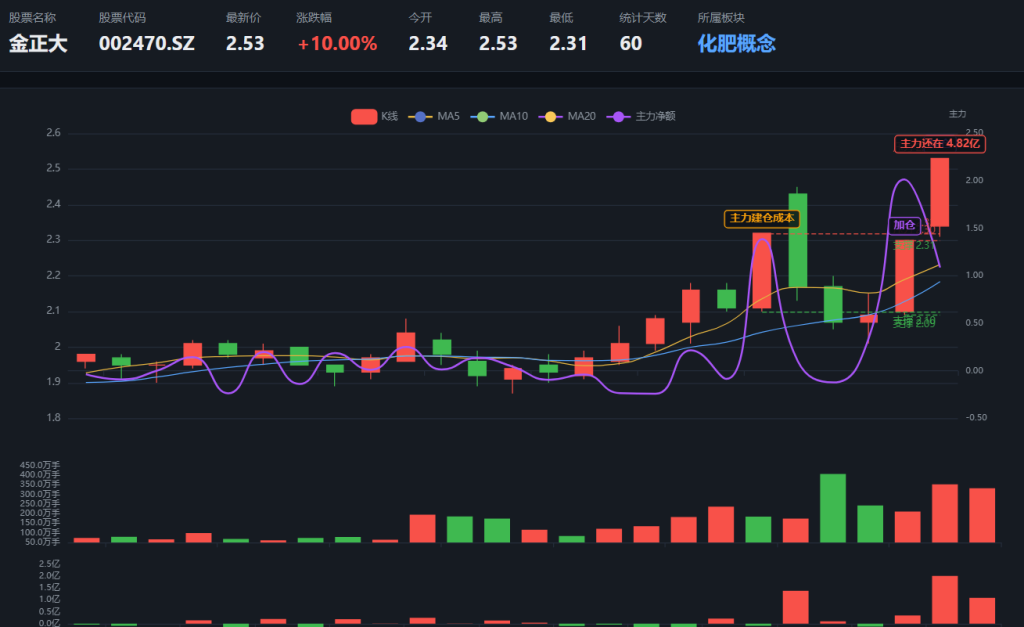Screen dimensions: 1024x627
Task: Click the 股票代码 header label
Action: pyautogui.click(x=122, y=18)
